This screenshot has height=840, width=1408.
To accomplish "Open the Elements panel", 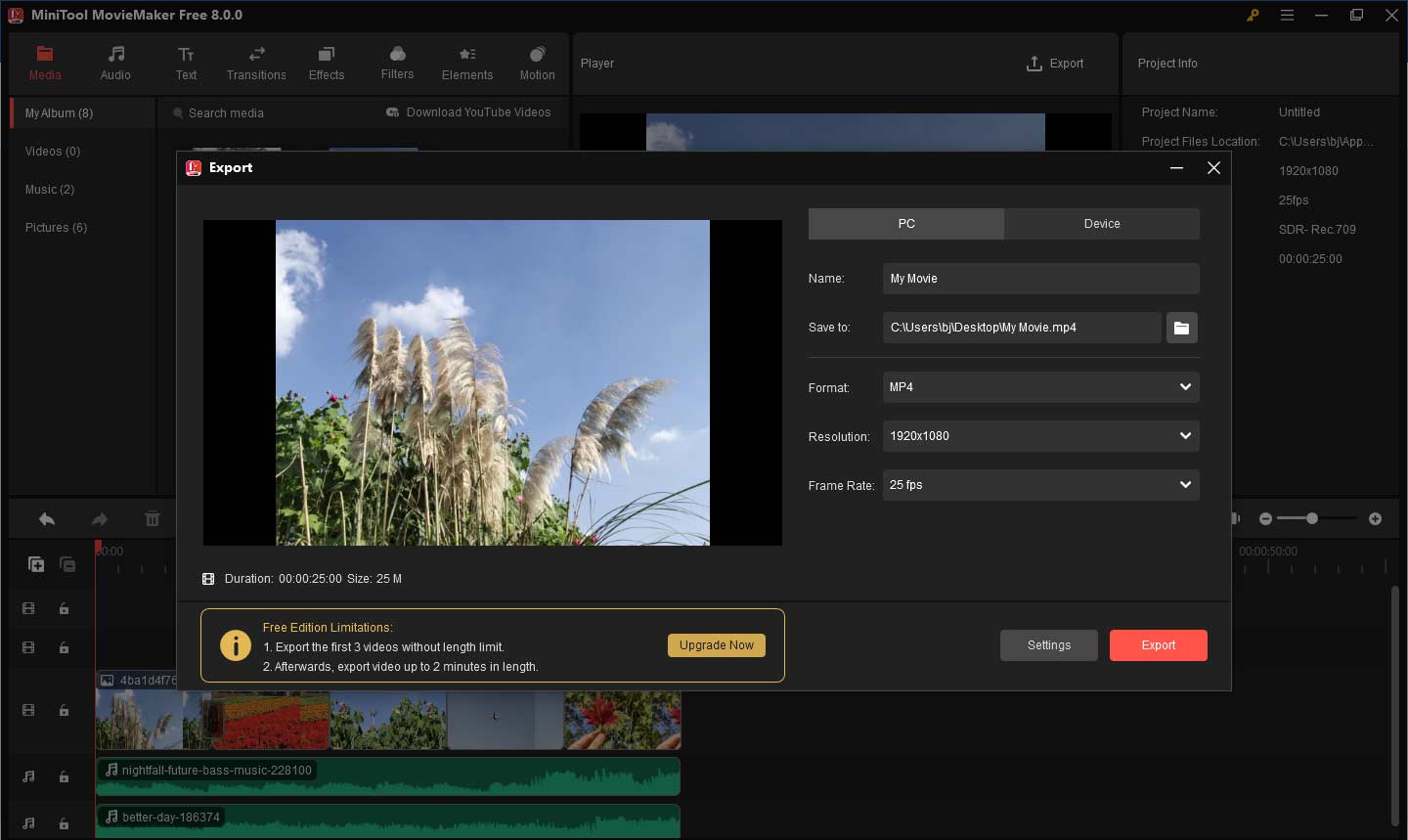I will coord(466,63).
